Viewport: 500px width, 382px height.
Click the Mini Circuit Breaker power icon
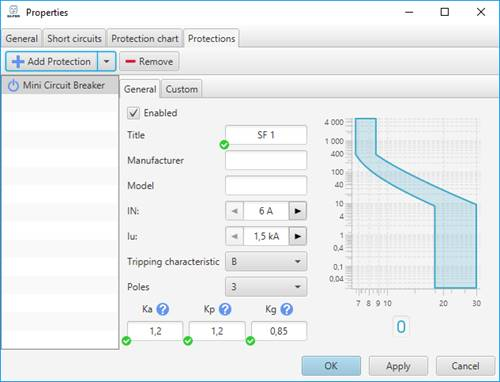[13, 85]
